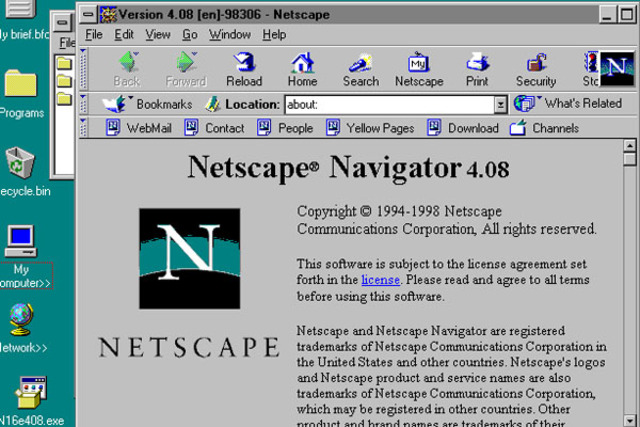This screenshot has height=427, width=640.
Task: Collapse the location toolbar grip handle
Action: (83, 104)
